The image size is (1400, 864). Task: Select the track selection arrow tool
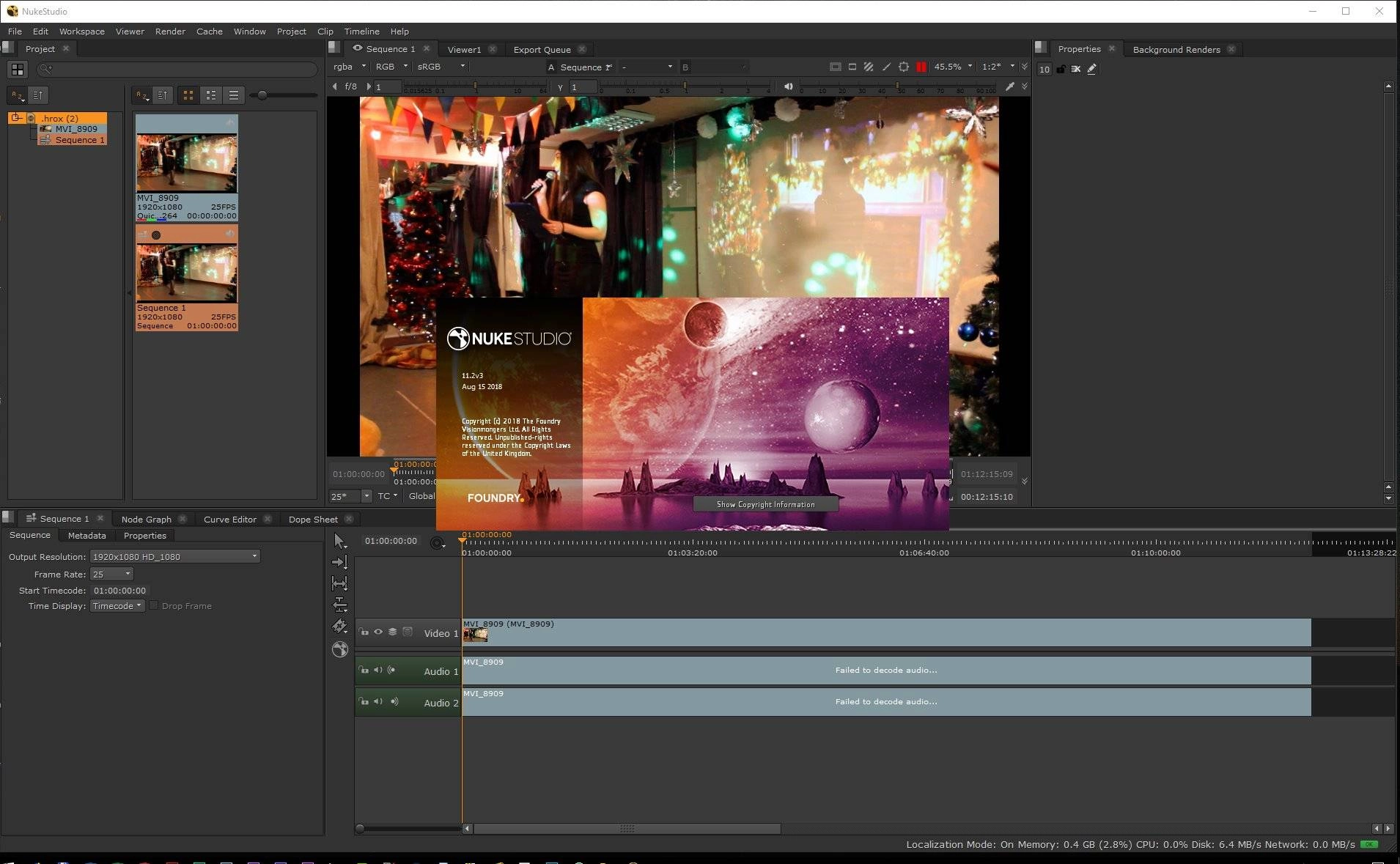coord(339,562)
